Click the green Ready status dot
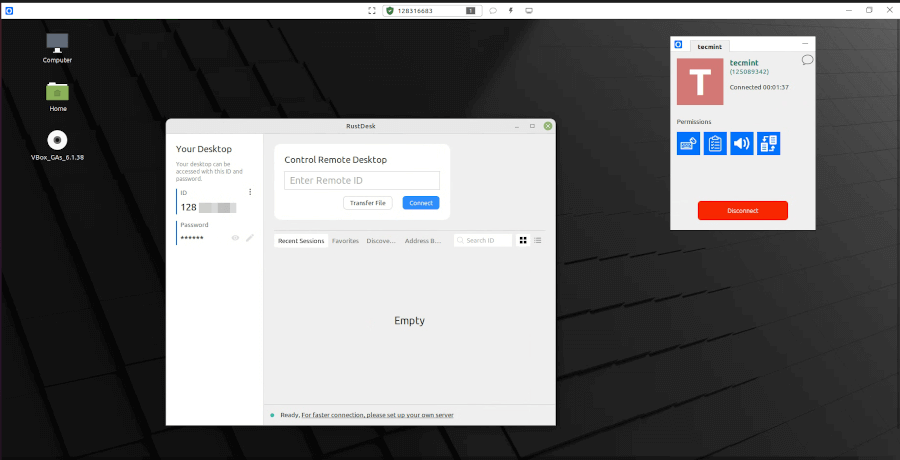 (272, 415)
